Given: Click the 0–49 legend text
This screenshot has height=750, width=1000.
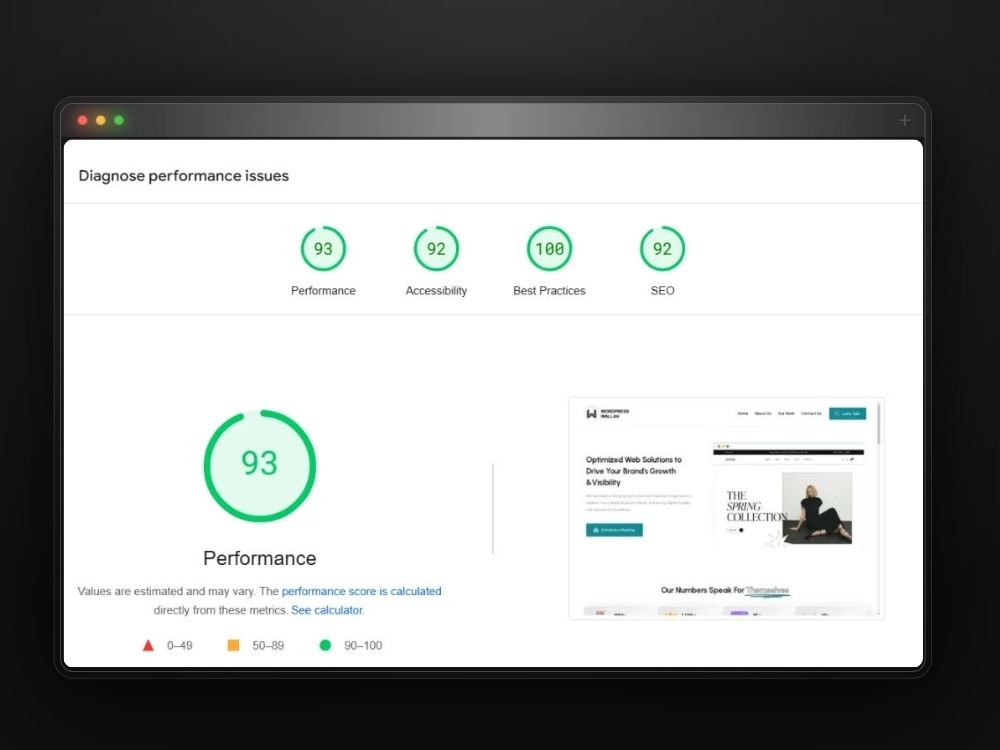Looking at the screenshot, I should pyautogui.click(x=180, y=645).
